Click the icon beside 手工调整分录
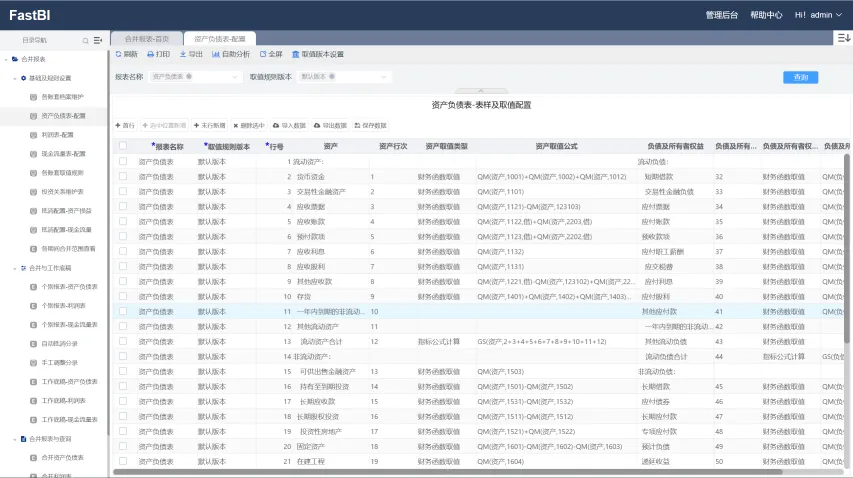853x478 pixels. tap(33, 363)
